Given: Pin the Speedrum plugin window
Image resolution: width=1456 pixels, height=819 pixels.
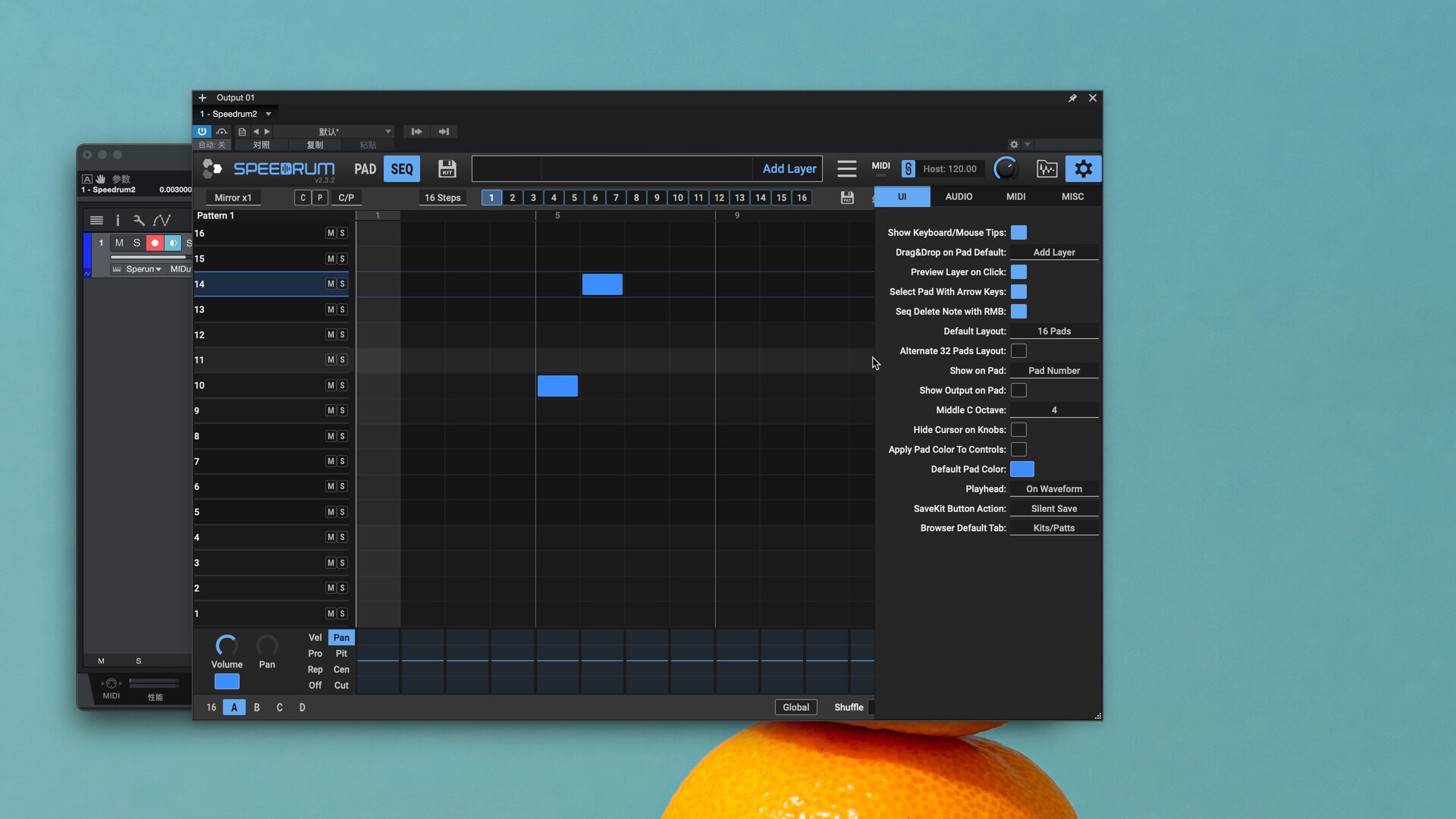Looking at the screenshot, I should click(1072, 98).
